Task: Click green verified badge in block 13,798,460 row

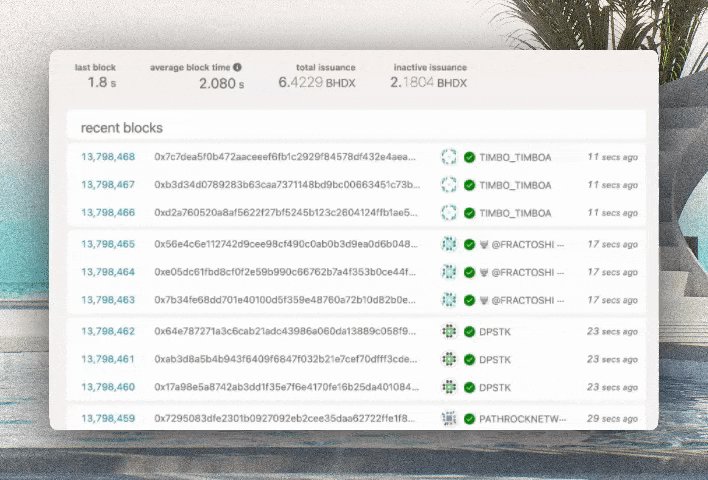Action: (x=470, y=388)
